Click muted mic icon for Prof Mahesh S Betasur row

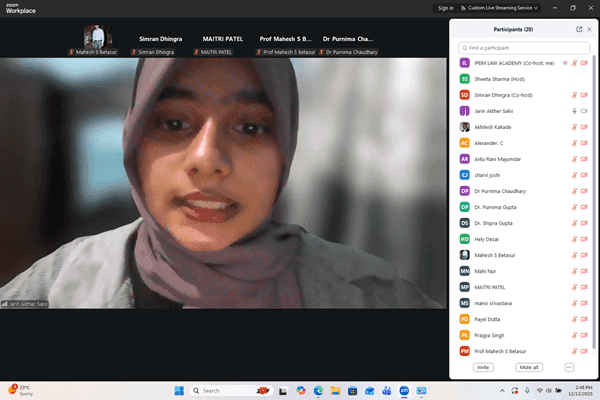pyautogui.click(x=574, y=351)
